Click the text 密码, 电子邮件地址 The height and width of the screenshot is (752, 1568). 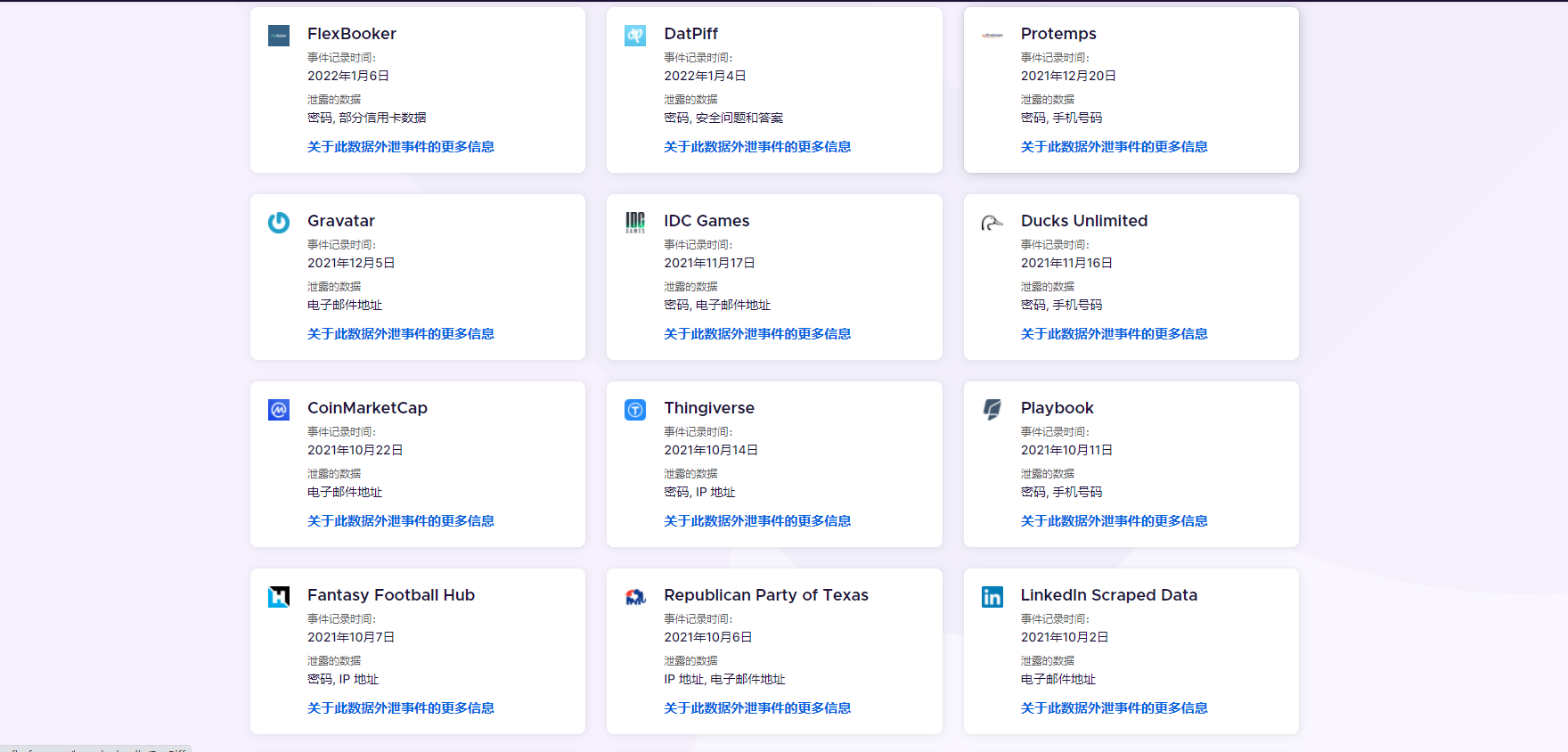[717, 305]
